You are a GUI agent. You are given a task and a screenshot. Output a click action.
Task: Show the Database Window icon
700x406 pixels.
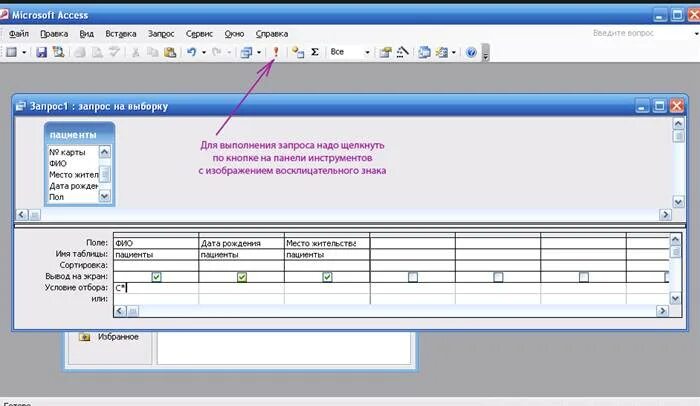point(424,52)
